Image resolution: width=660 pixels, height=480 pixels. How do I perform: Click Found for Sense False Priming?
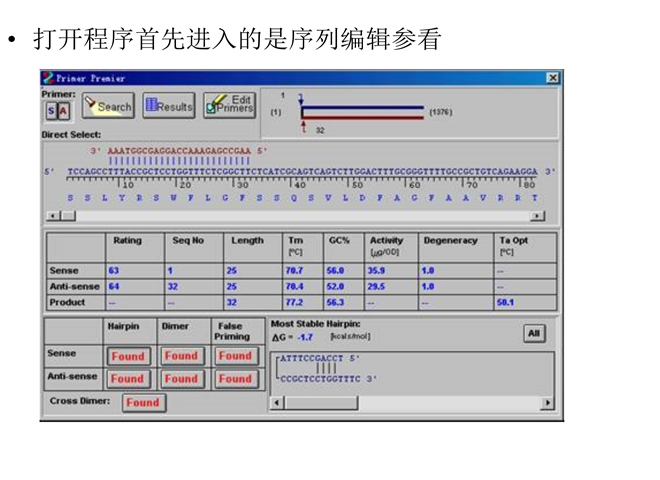(235, 356)
